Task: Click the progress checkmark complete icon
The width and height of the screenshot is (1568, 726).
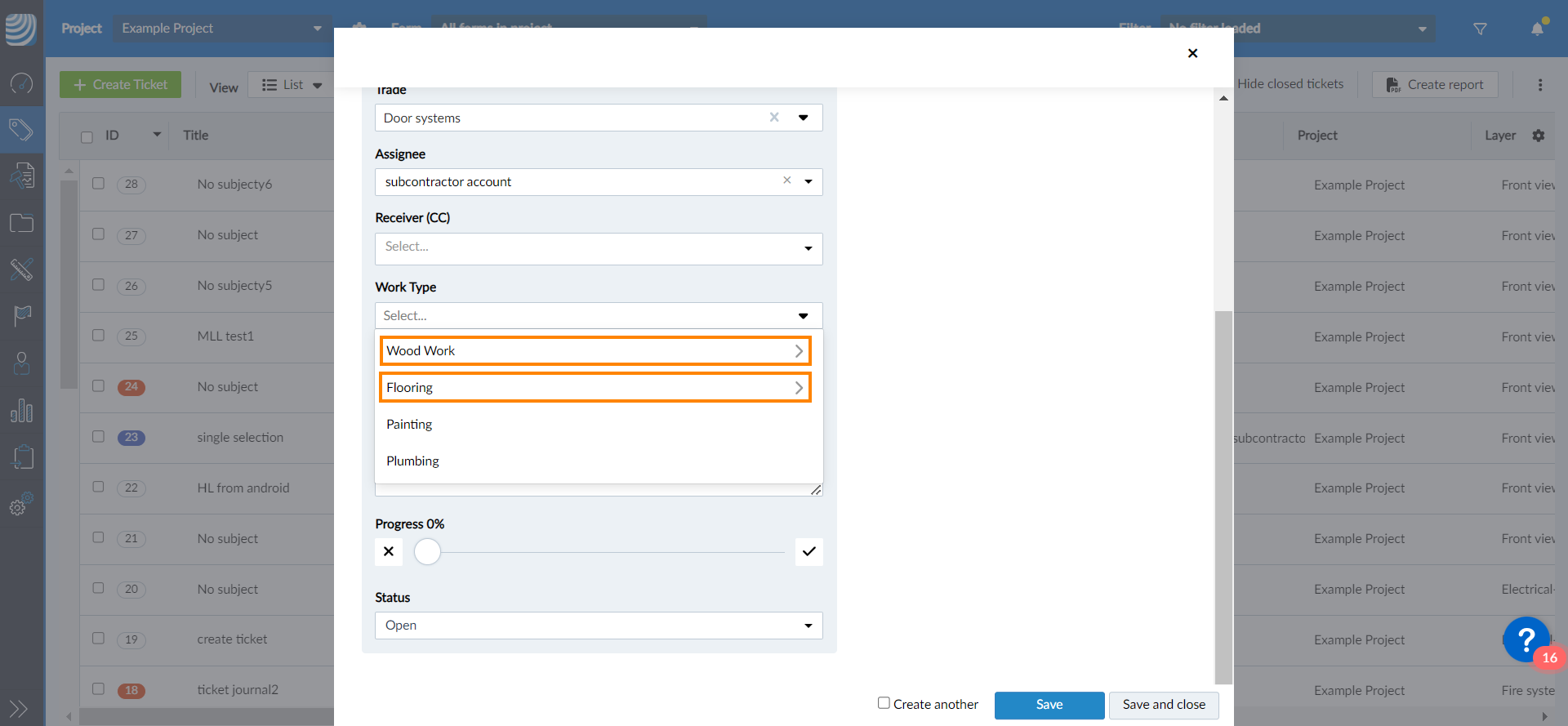Action: coord(808,552)
